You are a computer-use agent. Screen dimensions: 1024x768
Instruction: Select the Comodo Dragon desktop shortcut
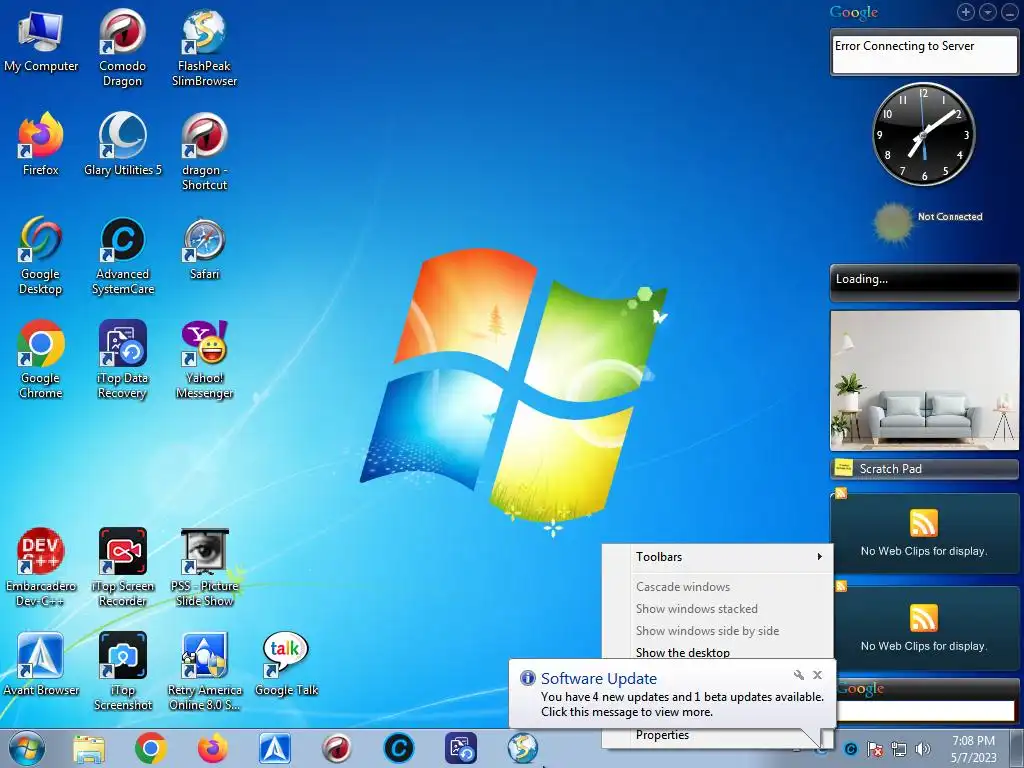pyautogui.click(x=123, y=47)
